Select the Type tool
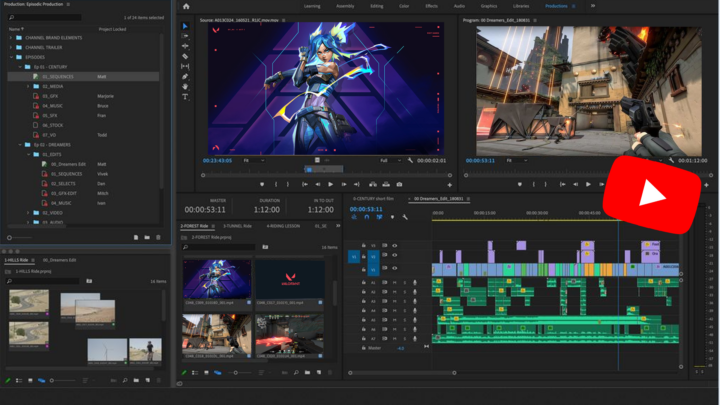Viewport: 720px width, 405px height. click(x=186, y=97)
